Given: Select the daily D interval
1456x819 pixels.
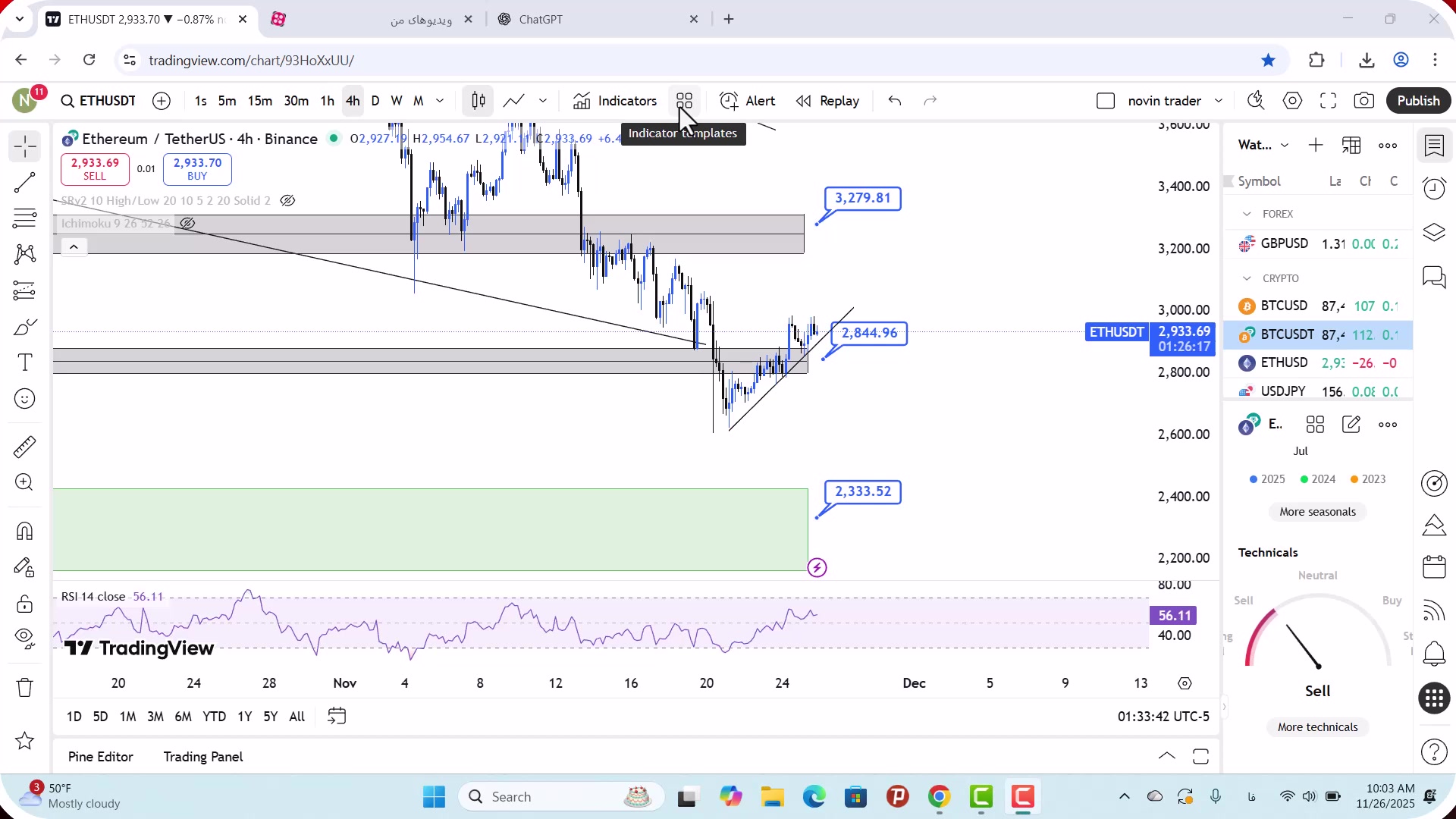Looking at the screenshot, I should (x=375, y=101).
